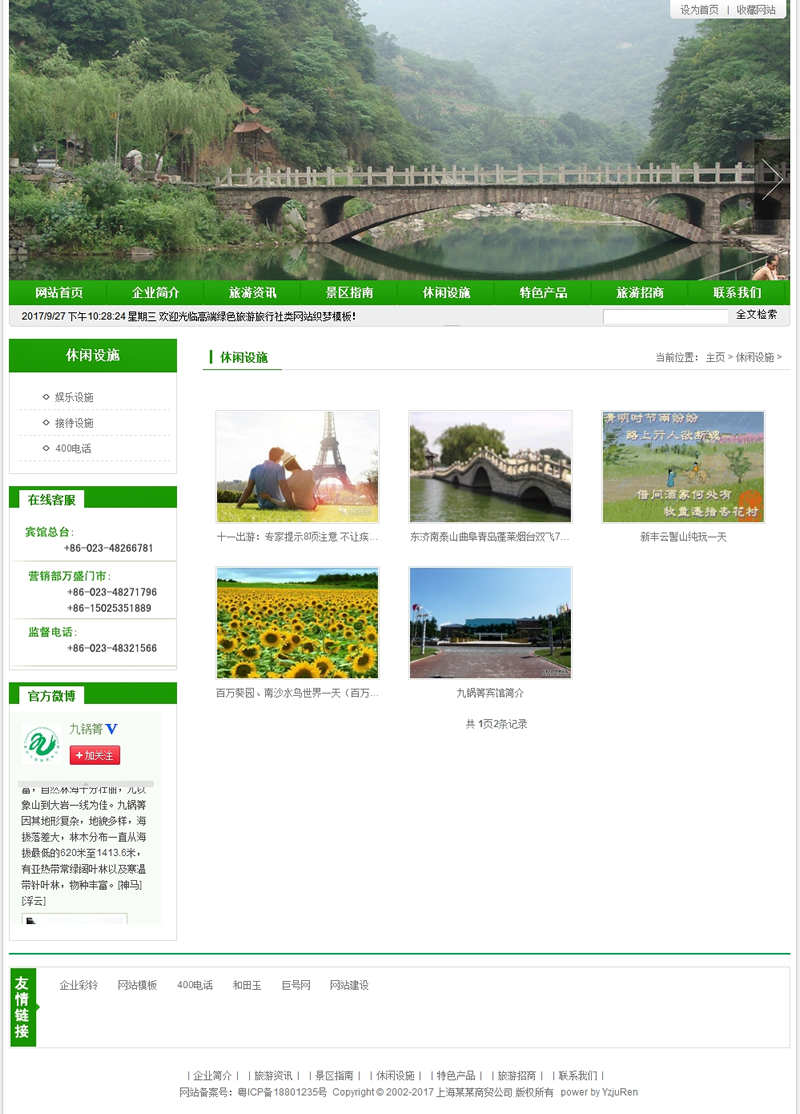Screen dimensions: 800x1114
Task: Open the sunflower field thumbnail
Action: (297, 623)
